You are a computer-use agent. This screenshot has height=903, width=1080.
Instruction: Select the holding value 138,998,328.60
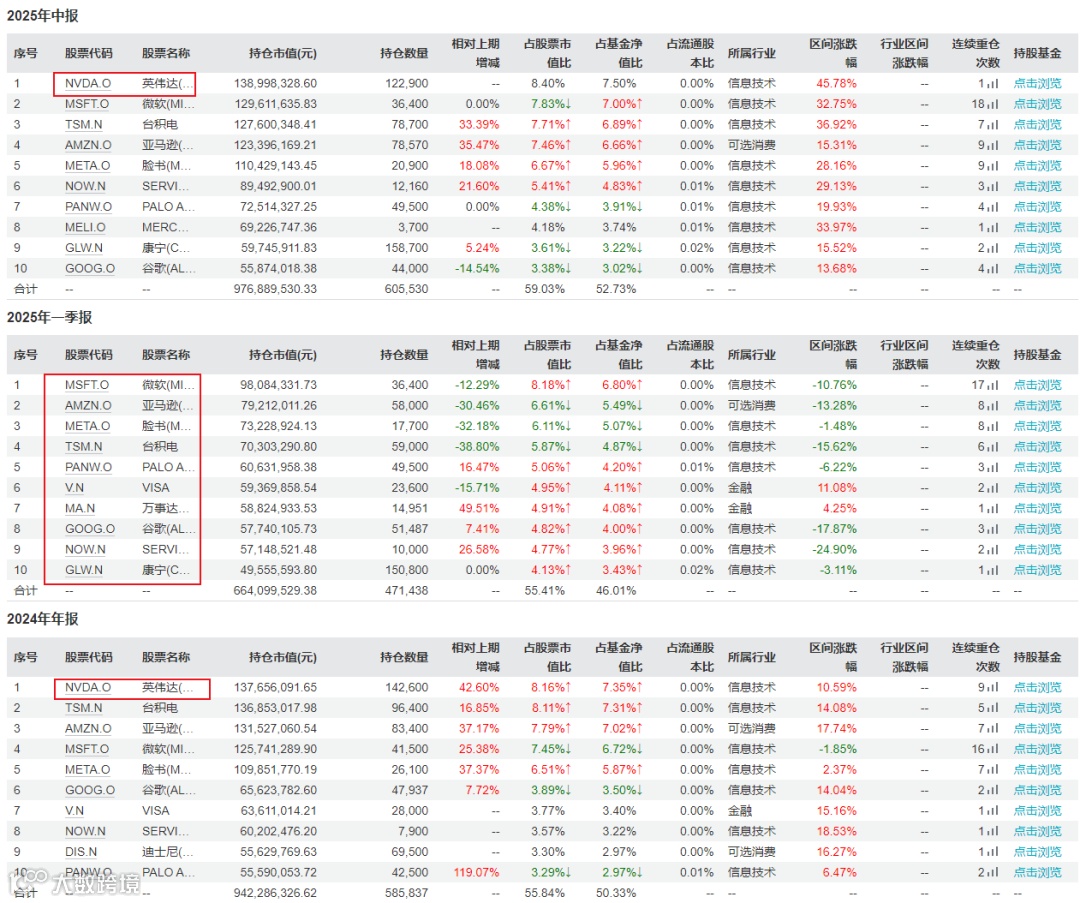(x=276, y=83)
